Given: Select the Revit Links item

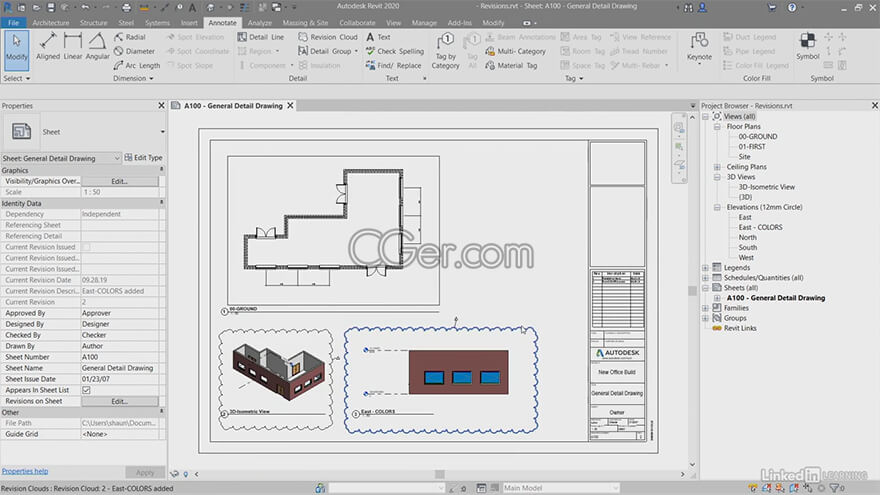Looking at the screenshot, I should pyautogui.click(x=740, y=328).
